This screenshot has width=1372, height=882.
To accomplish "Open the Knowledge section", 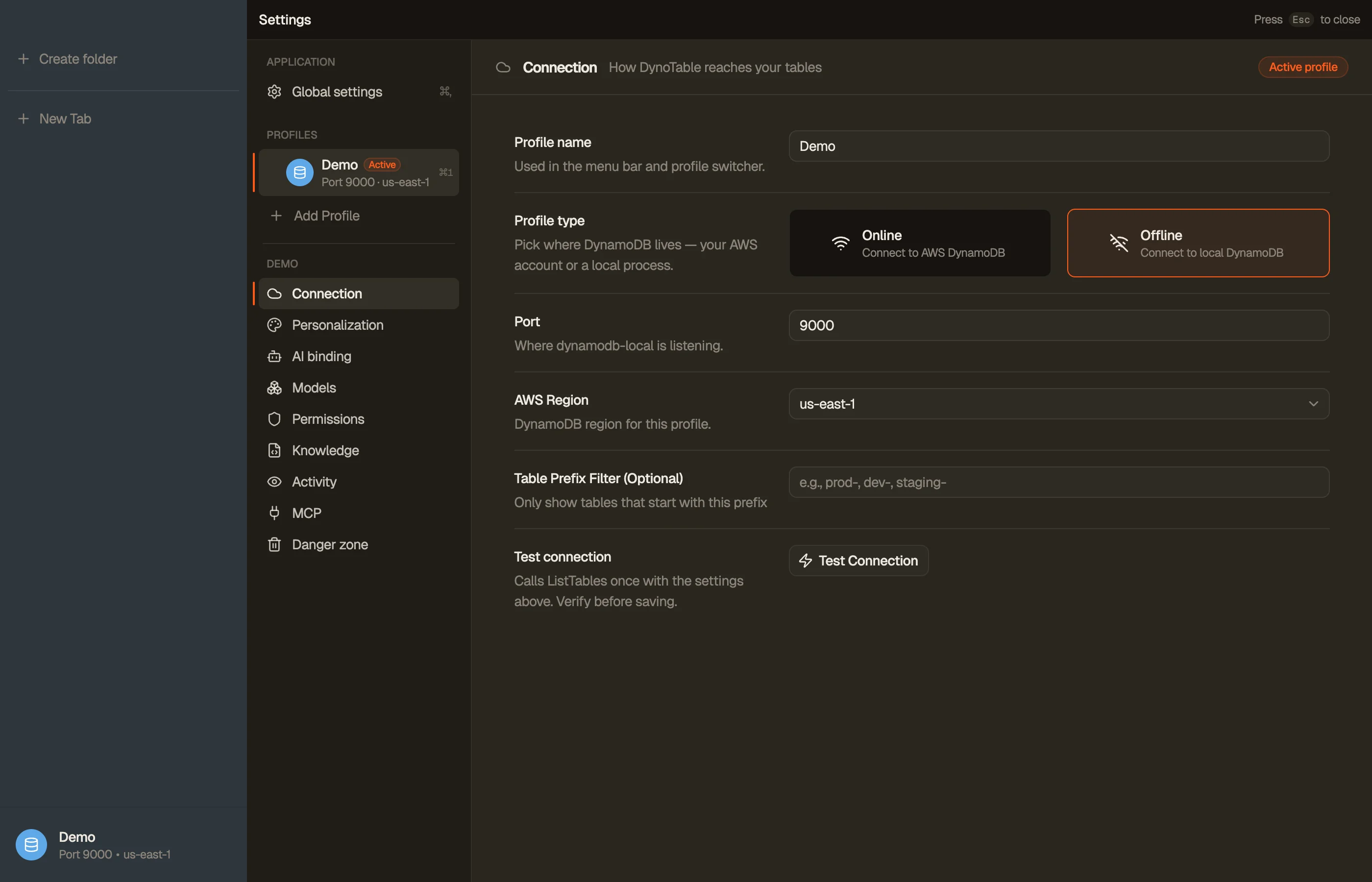I will (x=359, y=450).
